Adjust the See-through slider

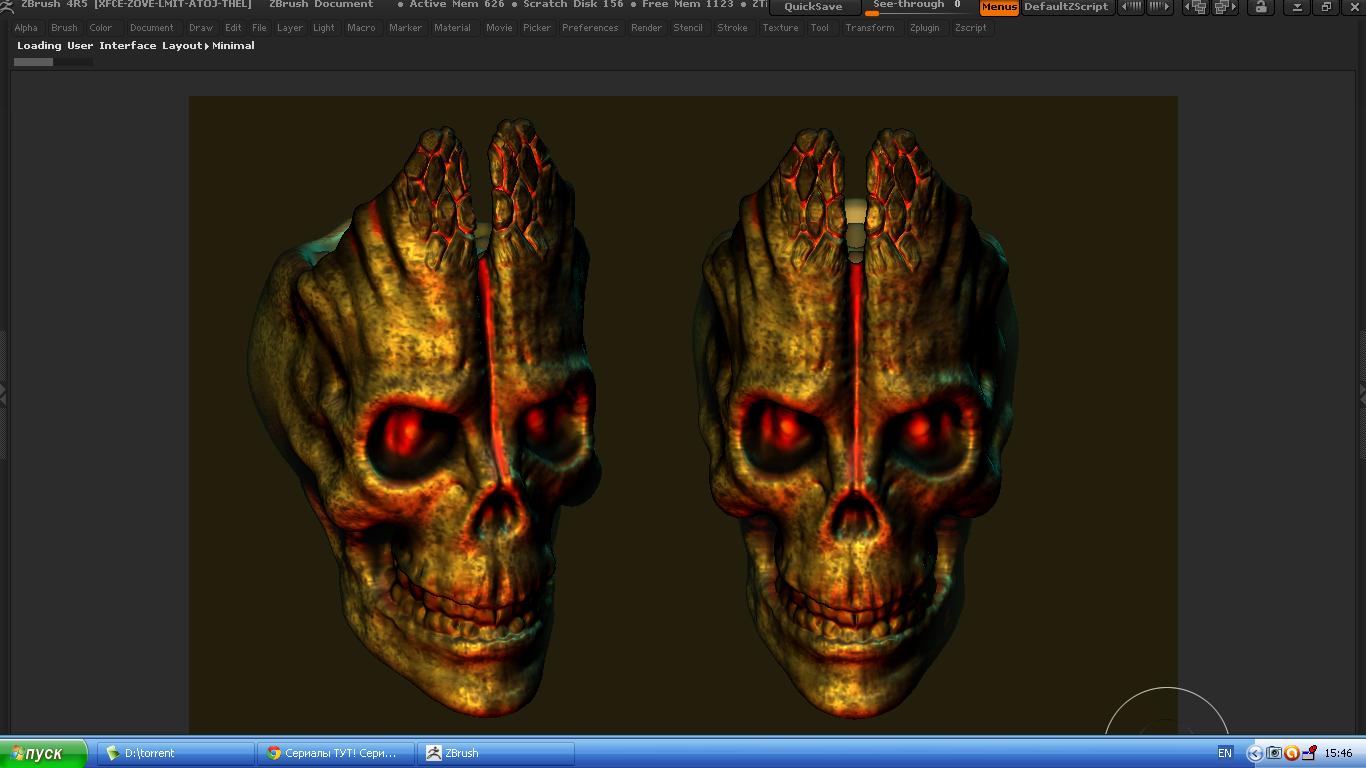(x=917, y=7)
